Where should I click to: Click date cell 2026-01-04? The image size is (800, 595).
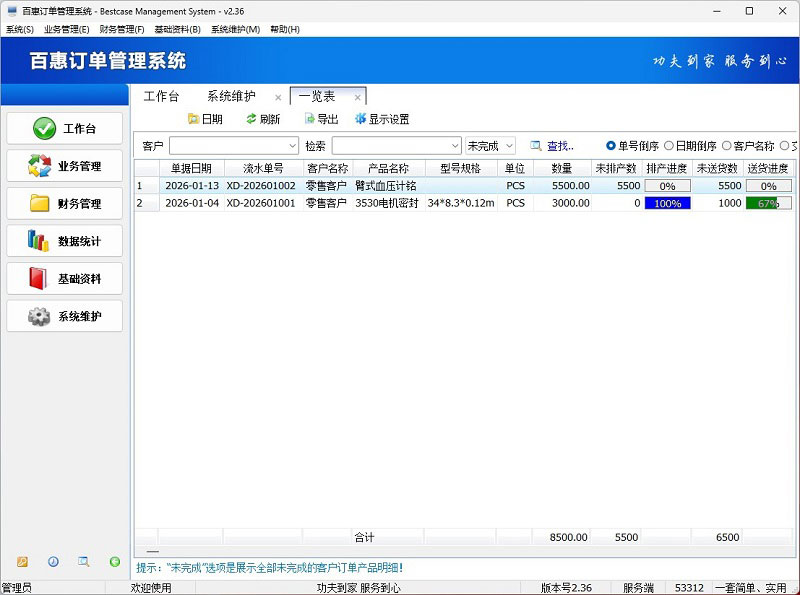coord(191,203)
